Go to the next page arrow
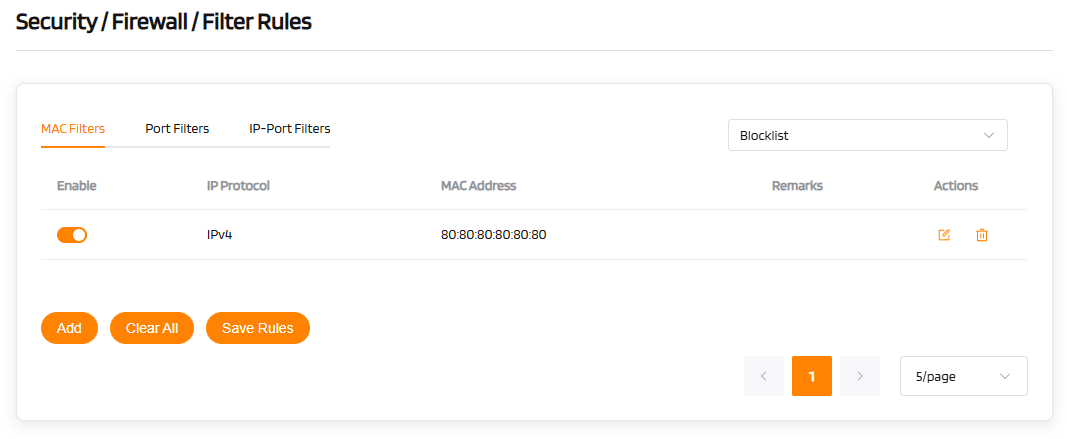1067x439 pixels. [860, 376]
